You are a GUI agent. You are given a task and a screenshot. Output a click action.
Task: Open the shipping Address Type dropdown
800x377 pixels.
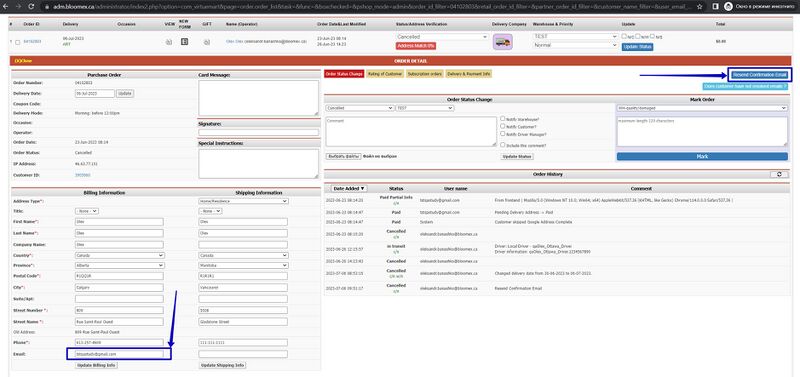243,201
